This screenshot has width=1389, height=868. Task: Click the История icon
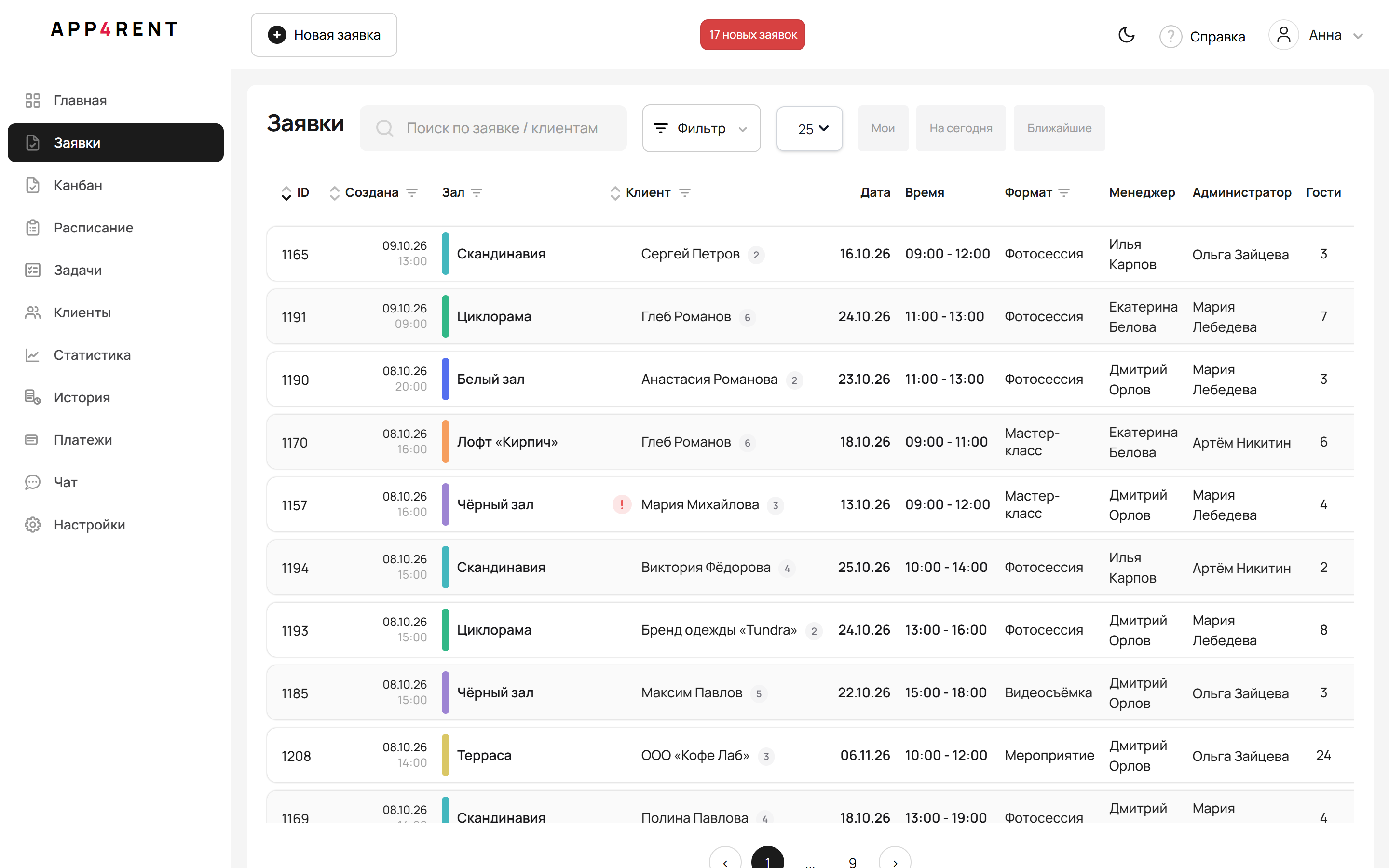tap(33, 397)
